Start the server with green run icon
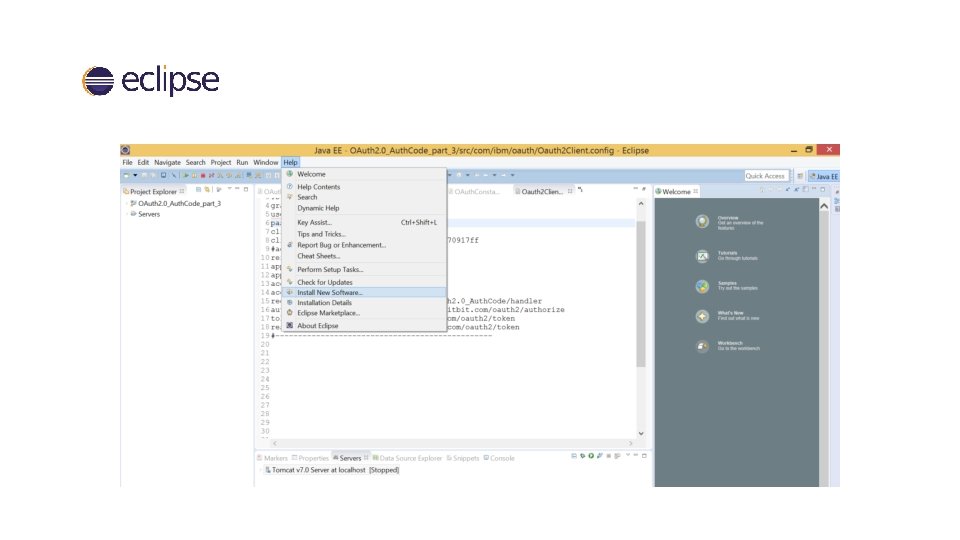The height and width of the screenshot is (540, 960). [591, 456]
